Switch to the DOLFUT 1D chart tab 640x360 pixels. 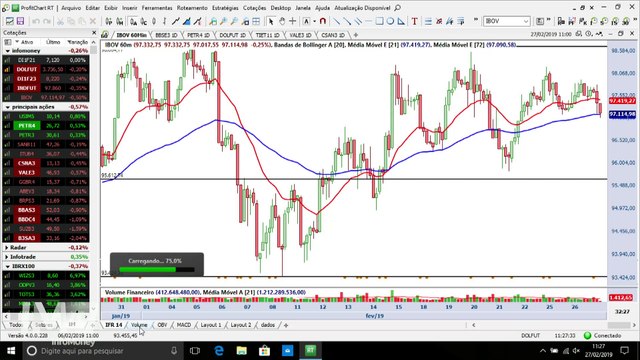(x=233, y=35)
